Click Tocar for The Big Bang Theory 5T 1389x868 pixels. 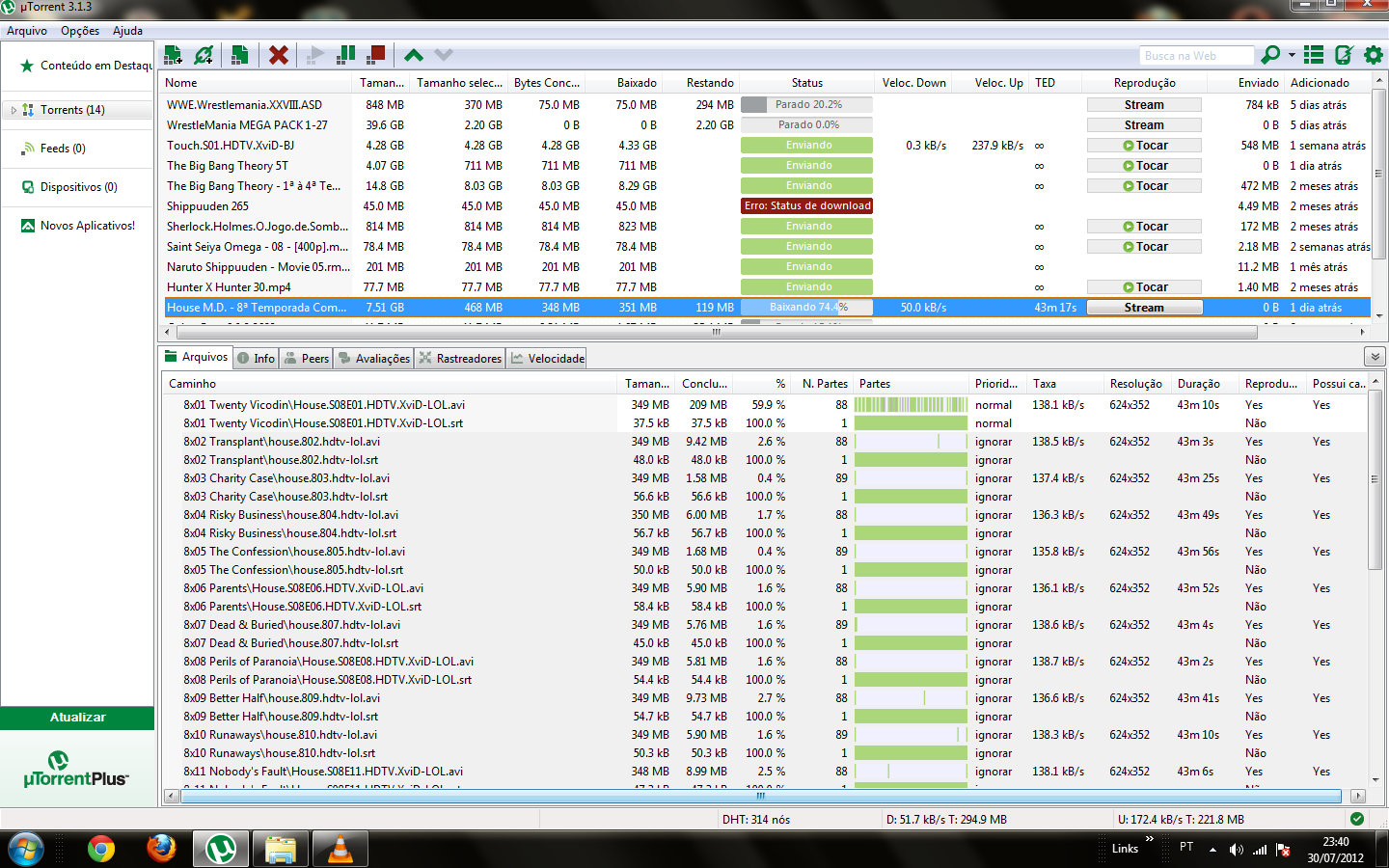(x=1144, y=166)
